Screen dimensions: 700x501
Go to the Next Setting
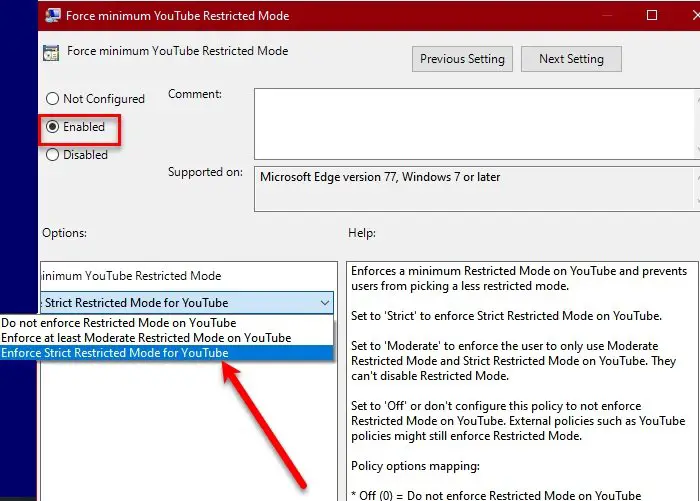571,59
